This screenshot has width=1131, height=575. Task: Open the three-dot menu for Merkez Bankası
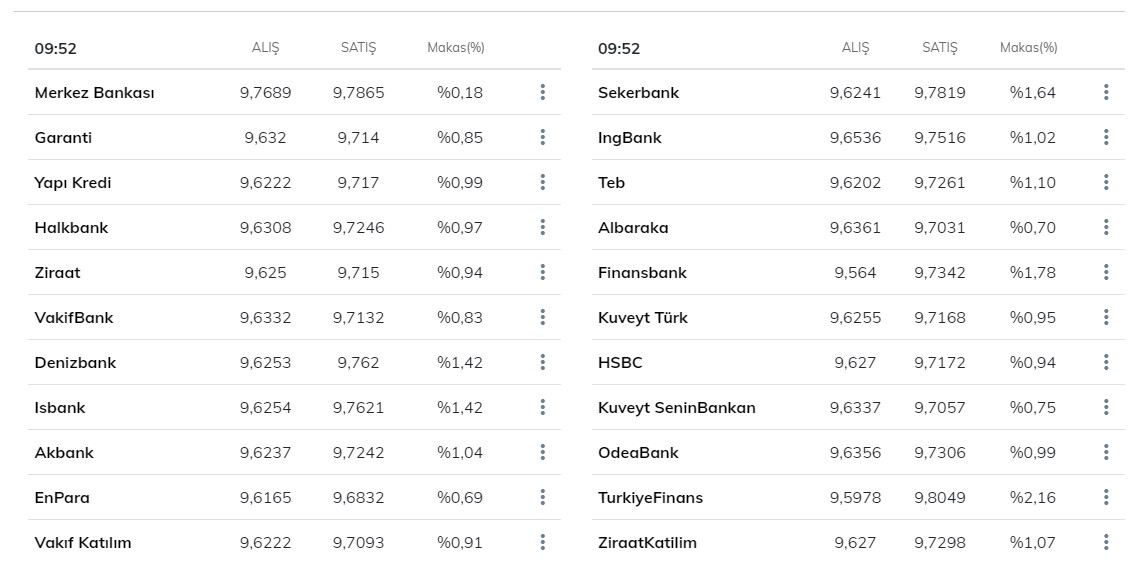click(x=542, y=92)
